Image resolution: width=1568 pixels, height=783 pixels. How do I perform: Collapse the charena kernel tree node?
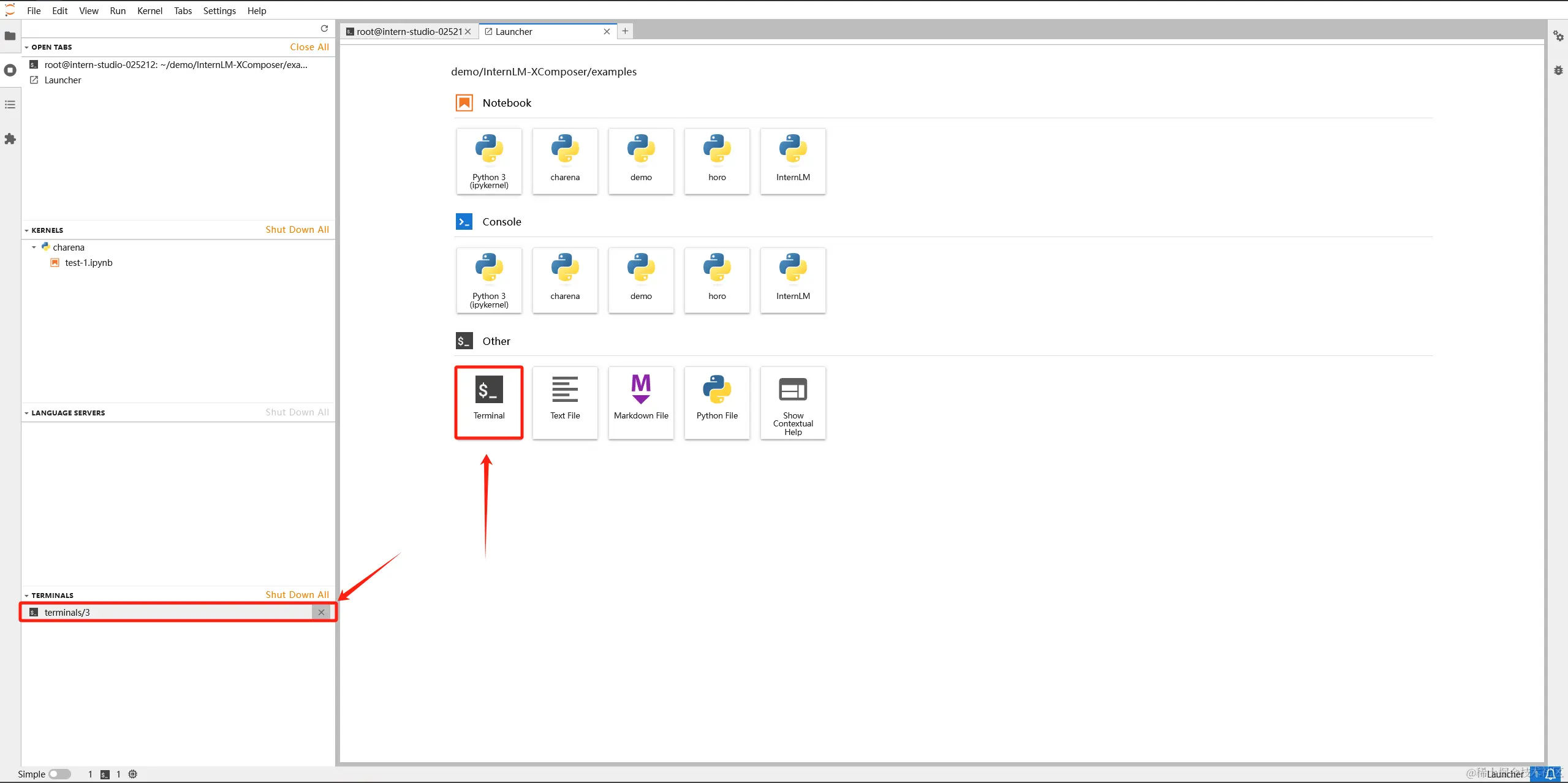pos(34,248)
